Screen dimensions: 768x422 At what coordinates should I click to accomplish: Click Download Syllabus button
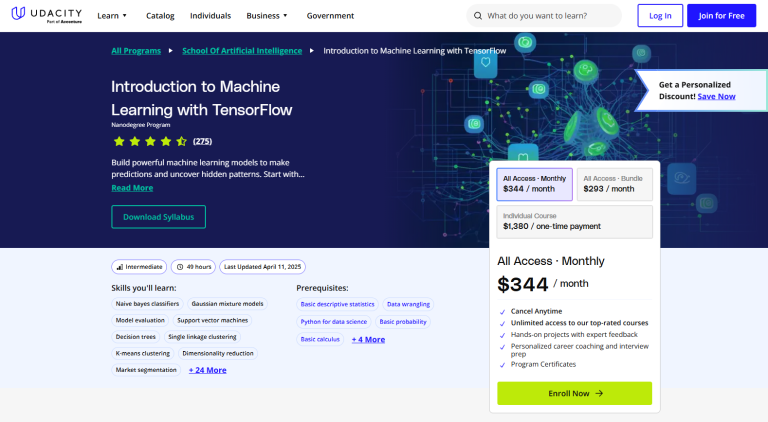pyautogui.click(x=159, y=217)
